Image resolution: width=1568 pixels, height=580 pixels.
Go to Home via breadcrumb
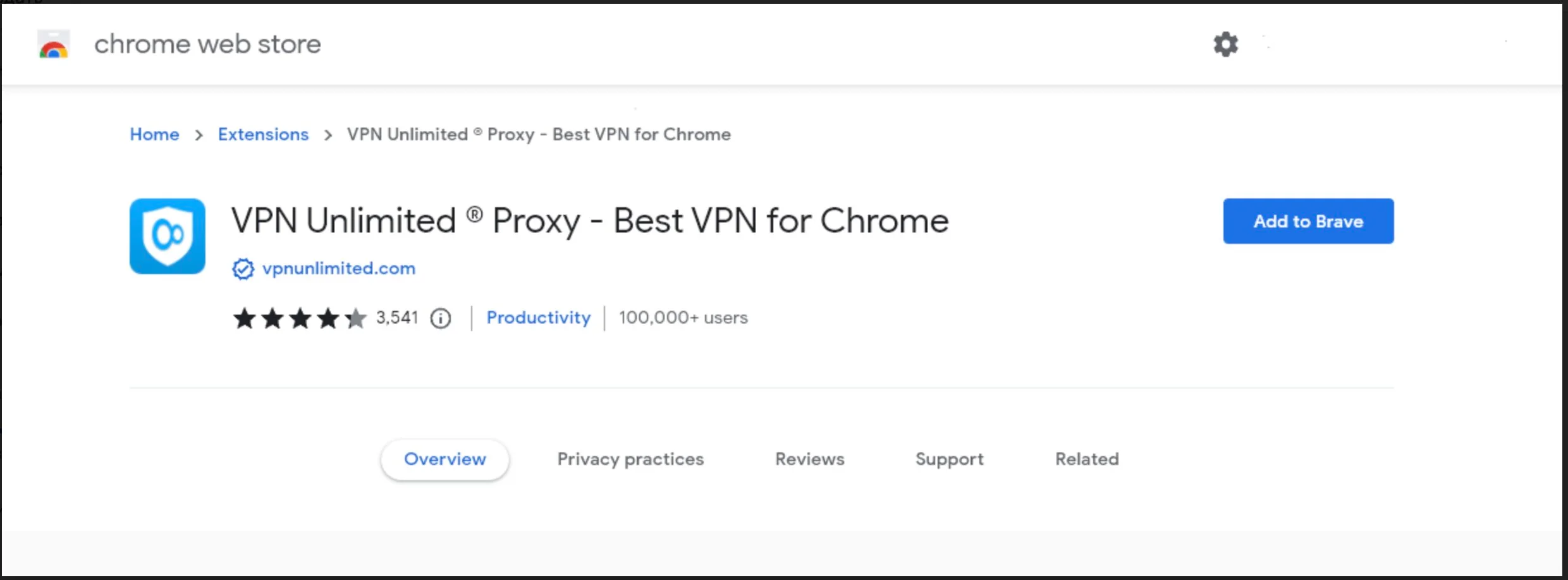154,135
